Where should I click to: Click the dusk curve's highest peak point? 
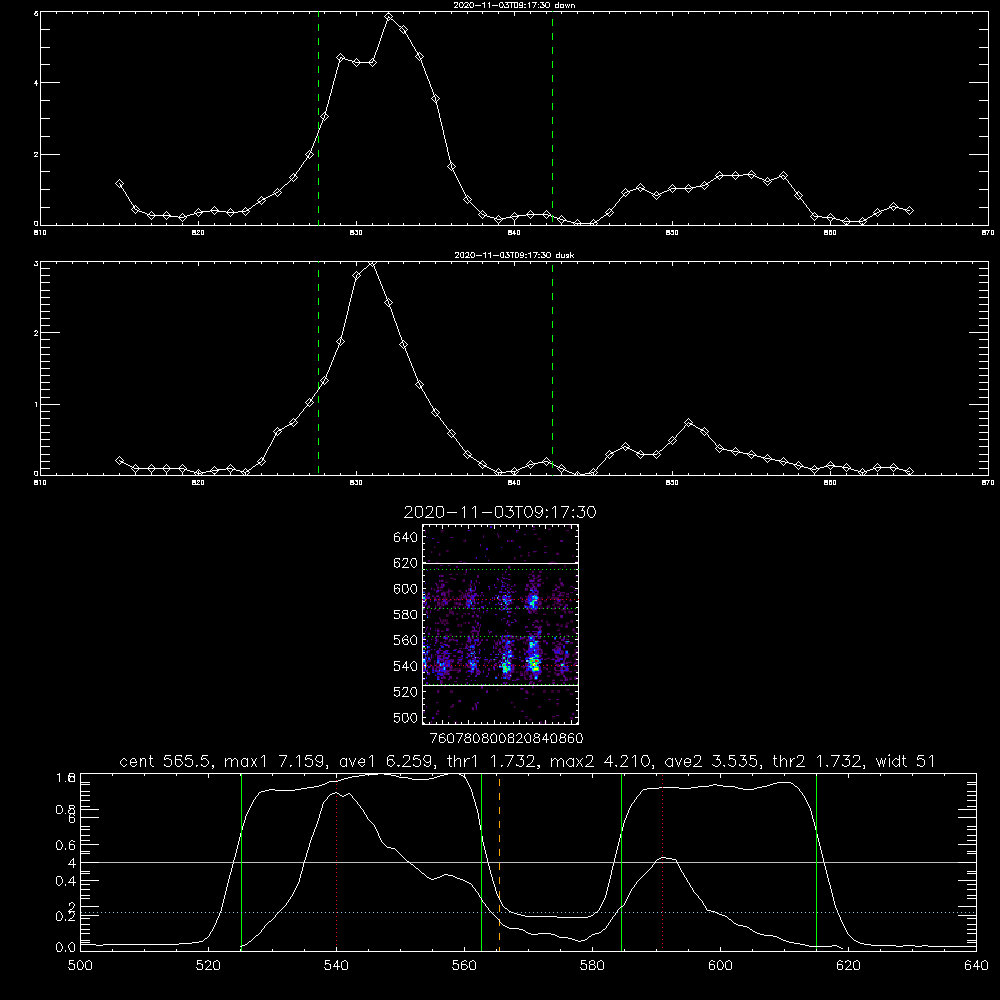point(372,263)
